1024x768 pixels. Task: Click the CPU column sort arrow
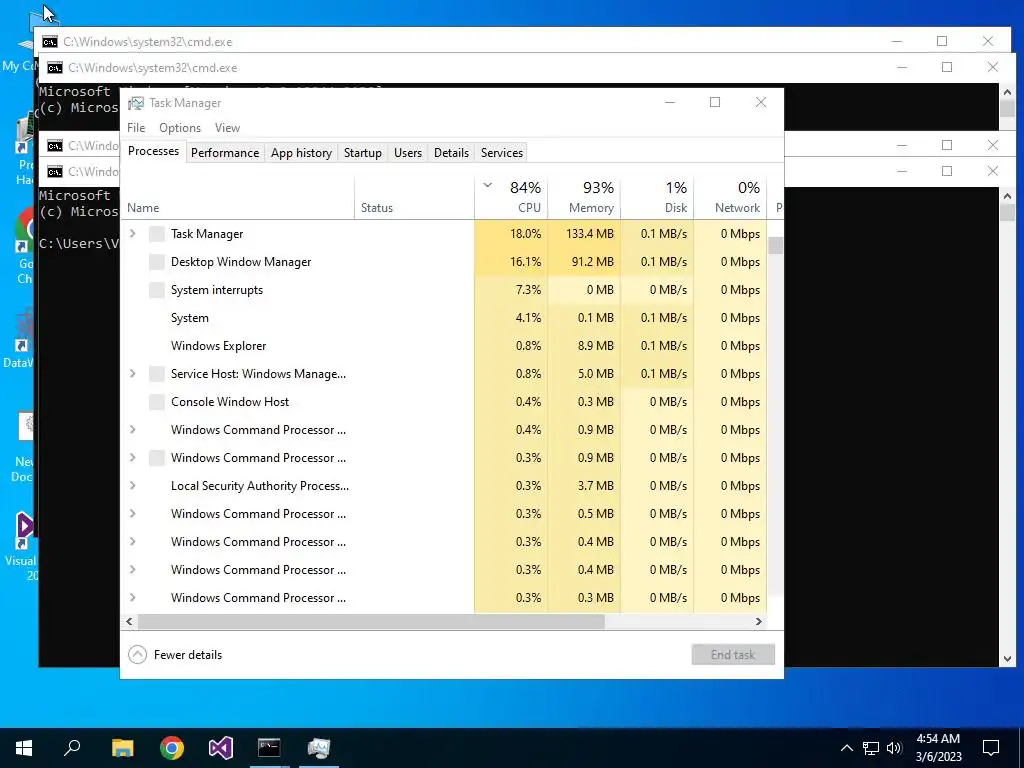coord(487,185)
